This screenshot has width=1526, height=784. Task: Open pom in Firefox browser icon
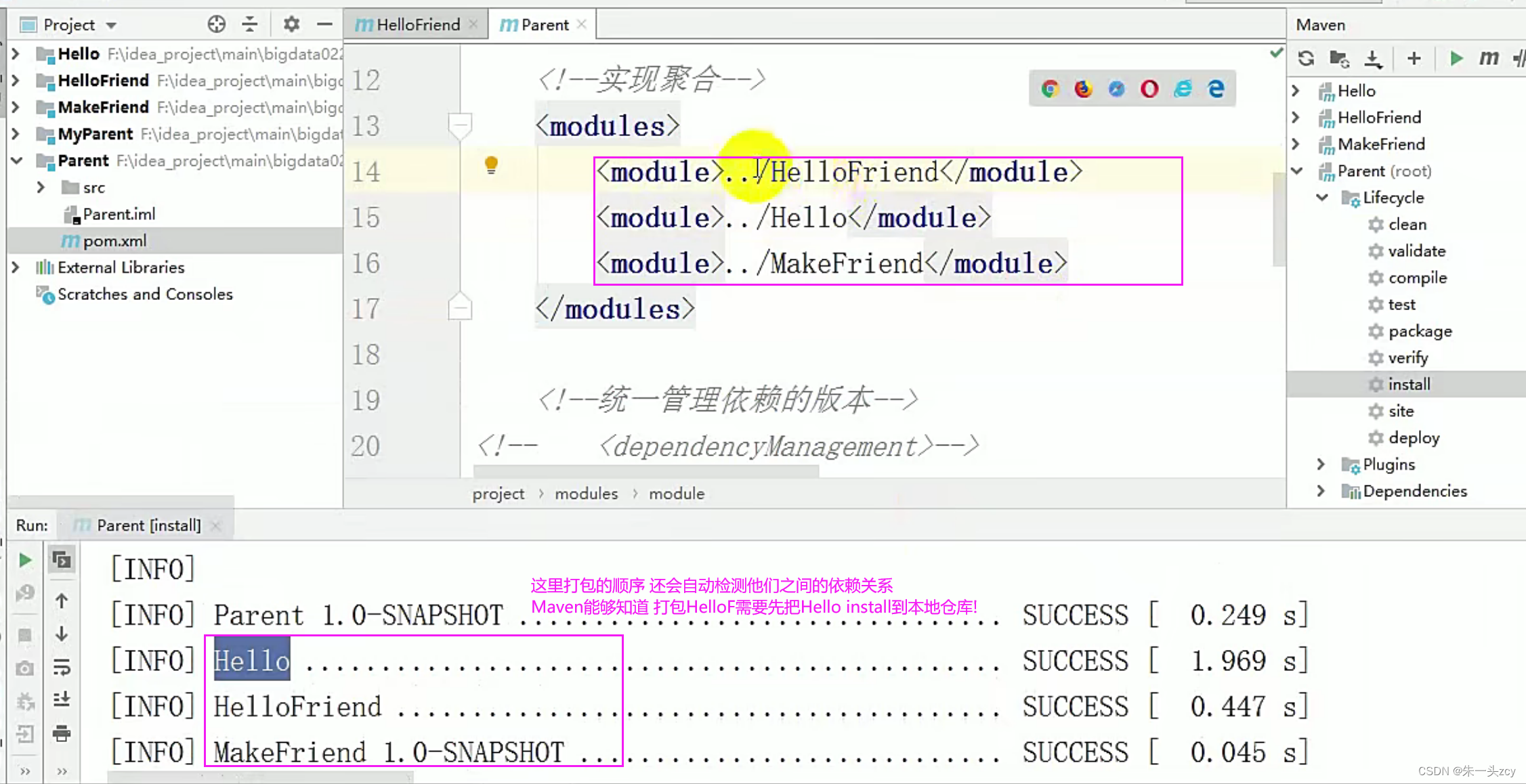click(1083, 89)
